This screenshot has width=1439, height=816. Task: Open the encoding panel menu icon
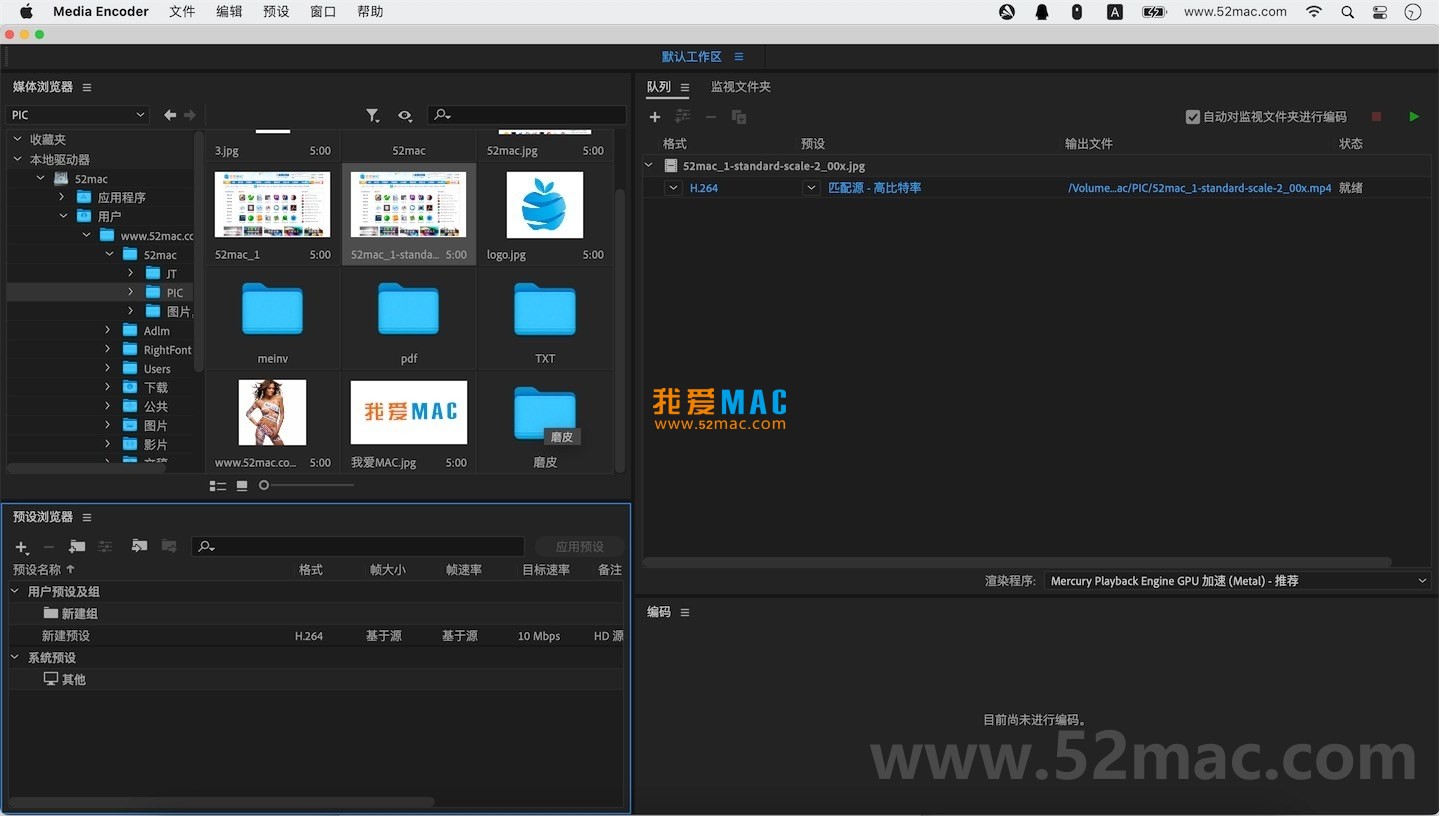[x=685, y=612]
